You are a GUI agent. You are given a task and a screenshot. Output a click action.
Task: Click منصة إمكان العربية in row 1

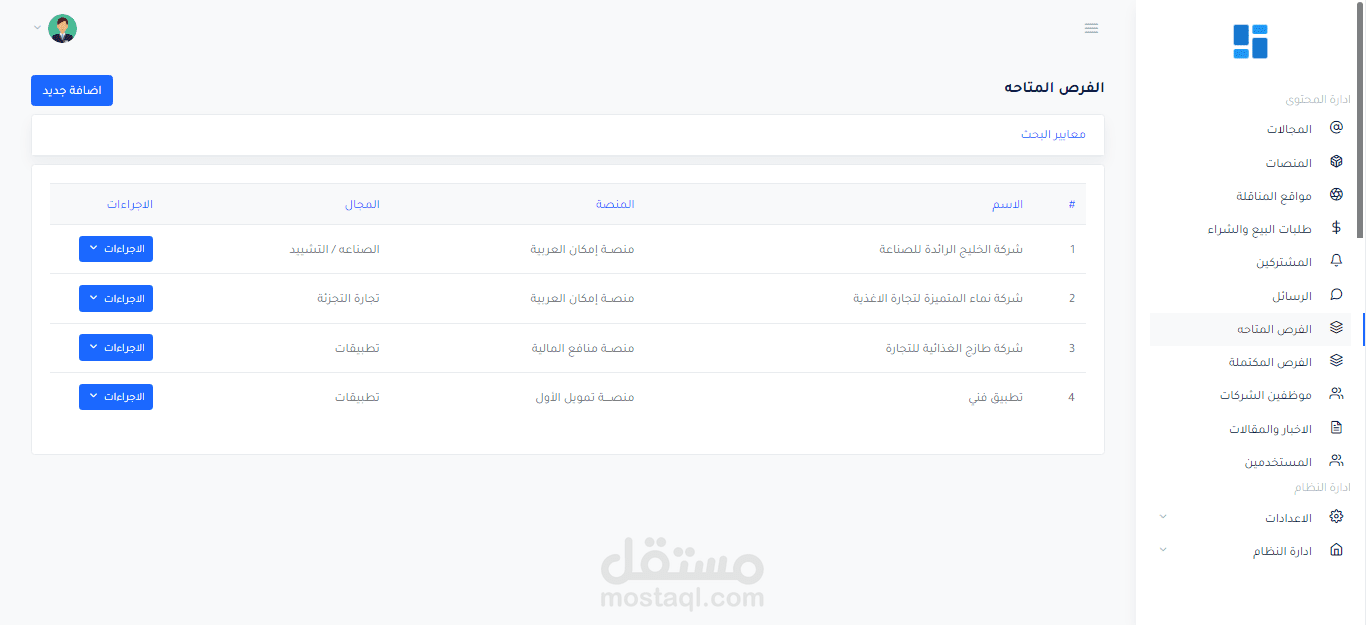coord(582,249)
